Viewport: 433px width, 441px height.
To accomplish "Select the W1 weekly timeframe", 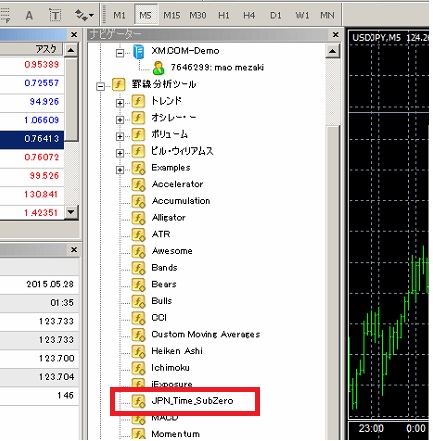I will 302,15.
